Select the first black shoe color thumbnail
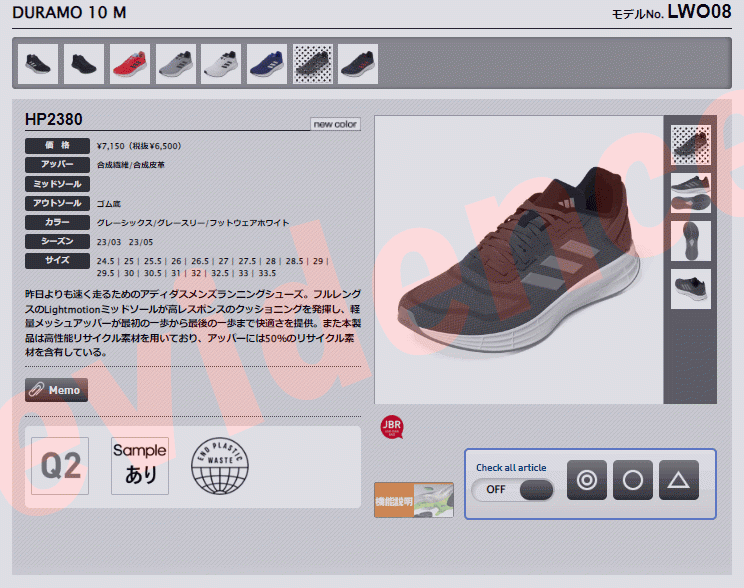 38,64
